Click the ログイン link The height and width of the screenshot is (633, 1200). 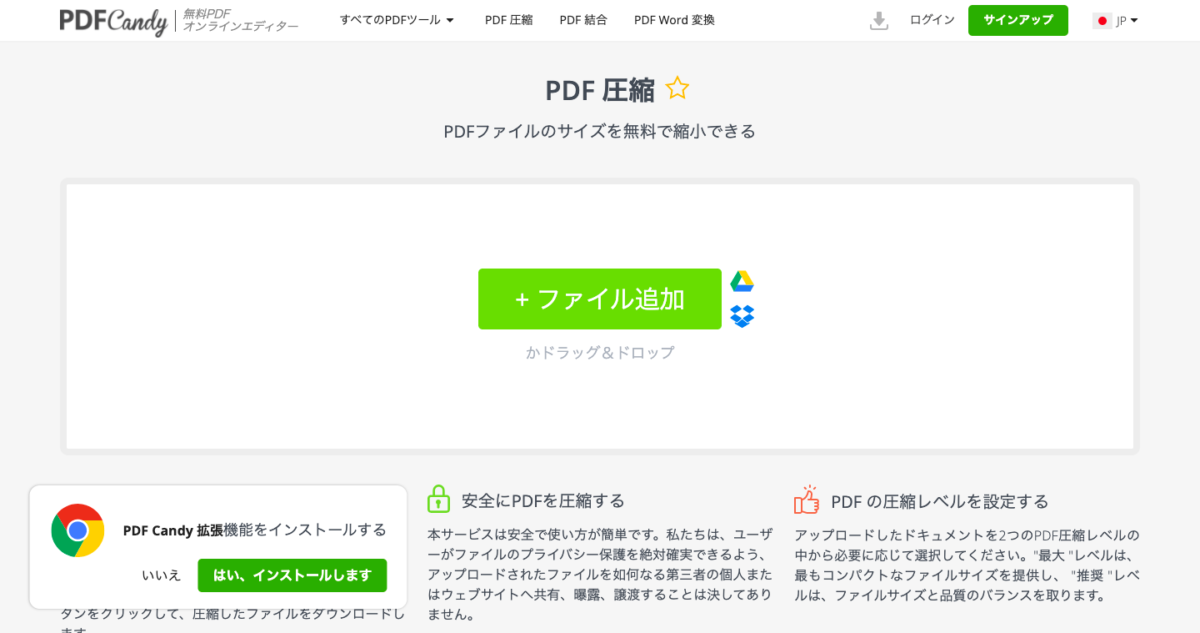coord(932,20)
